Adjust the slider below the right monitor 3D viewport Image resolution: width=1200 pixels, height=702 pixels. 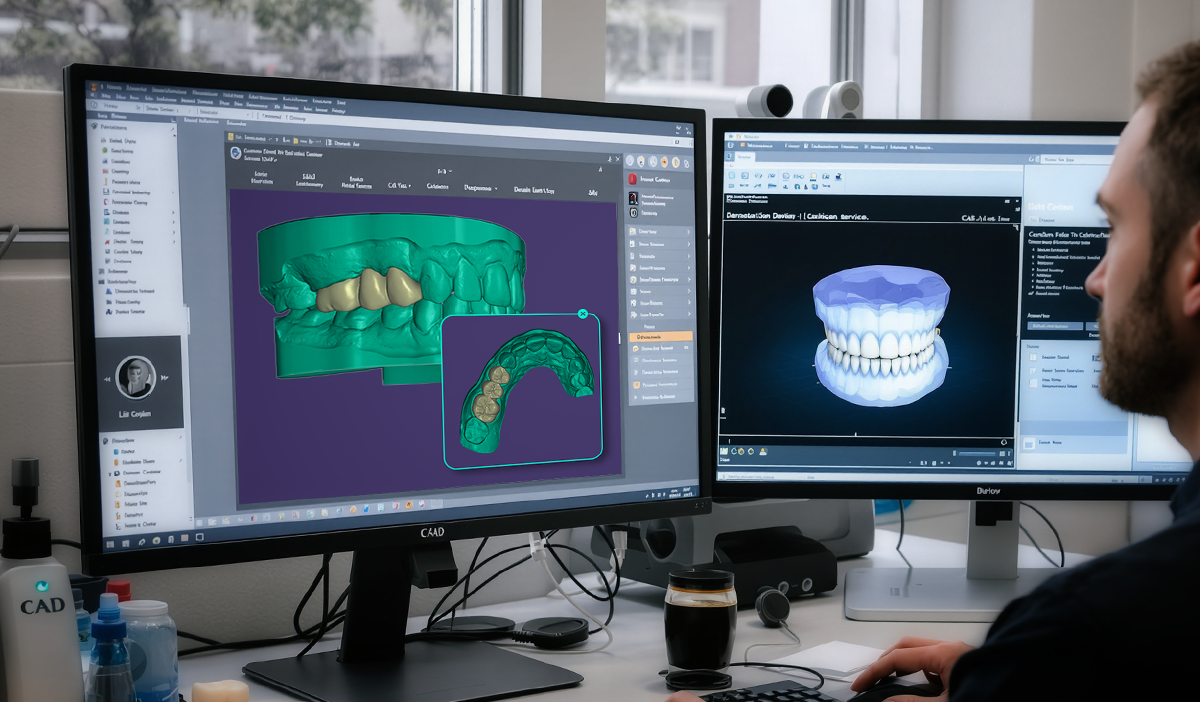click(977, 453)
